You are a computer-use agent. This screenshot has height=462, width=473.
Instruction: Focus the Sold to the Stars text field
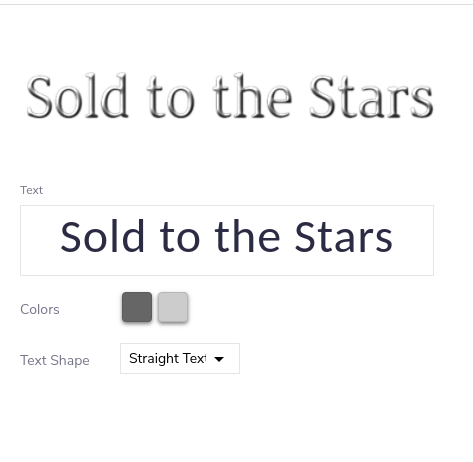(227, 240)
